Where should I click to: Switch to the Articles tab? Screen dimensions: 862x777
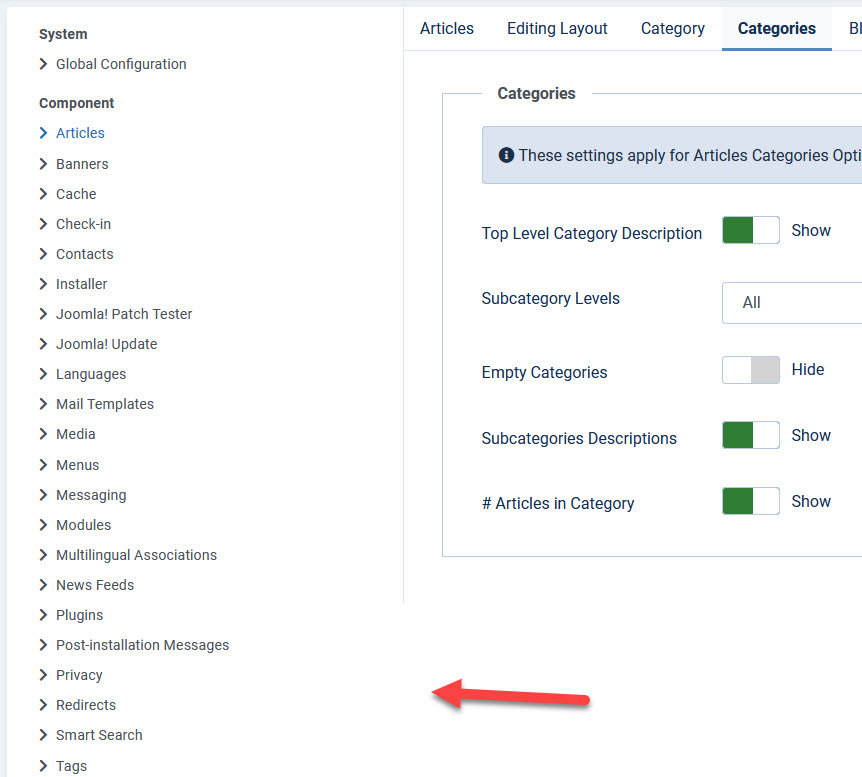pos(447,29)
